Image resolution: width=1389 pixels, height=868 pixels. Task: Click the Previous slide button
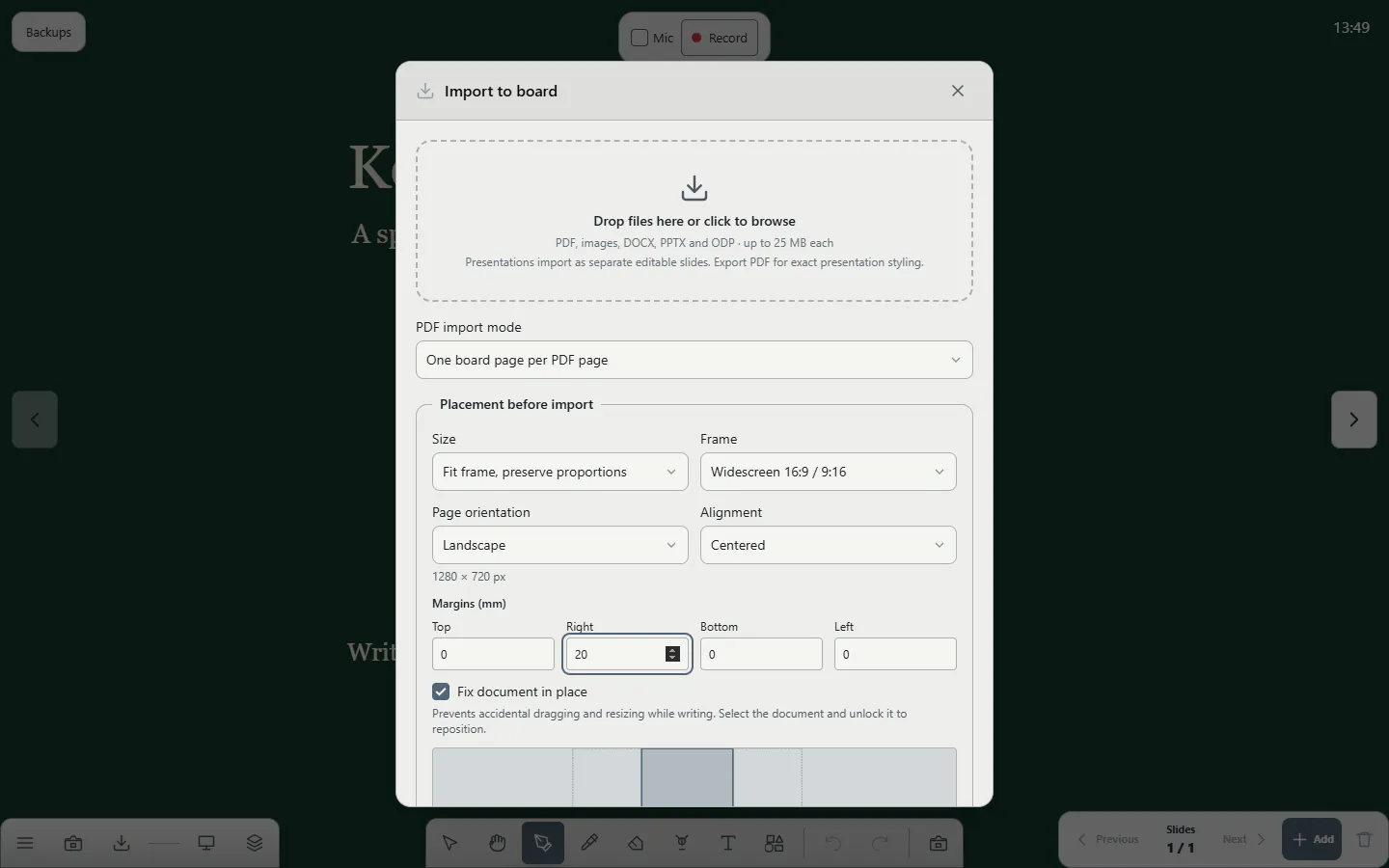pyautogui.click(x=1108, y=839)
